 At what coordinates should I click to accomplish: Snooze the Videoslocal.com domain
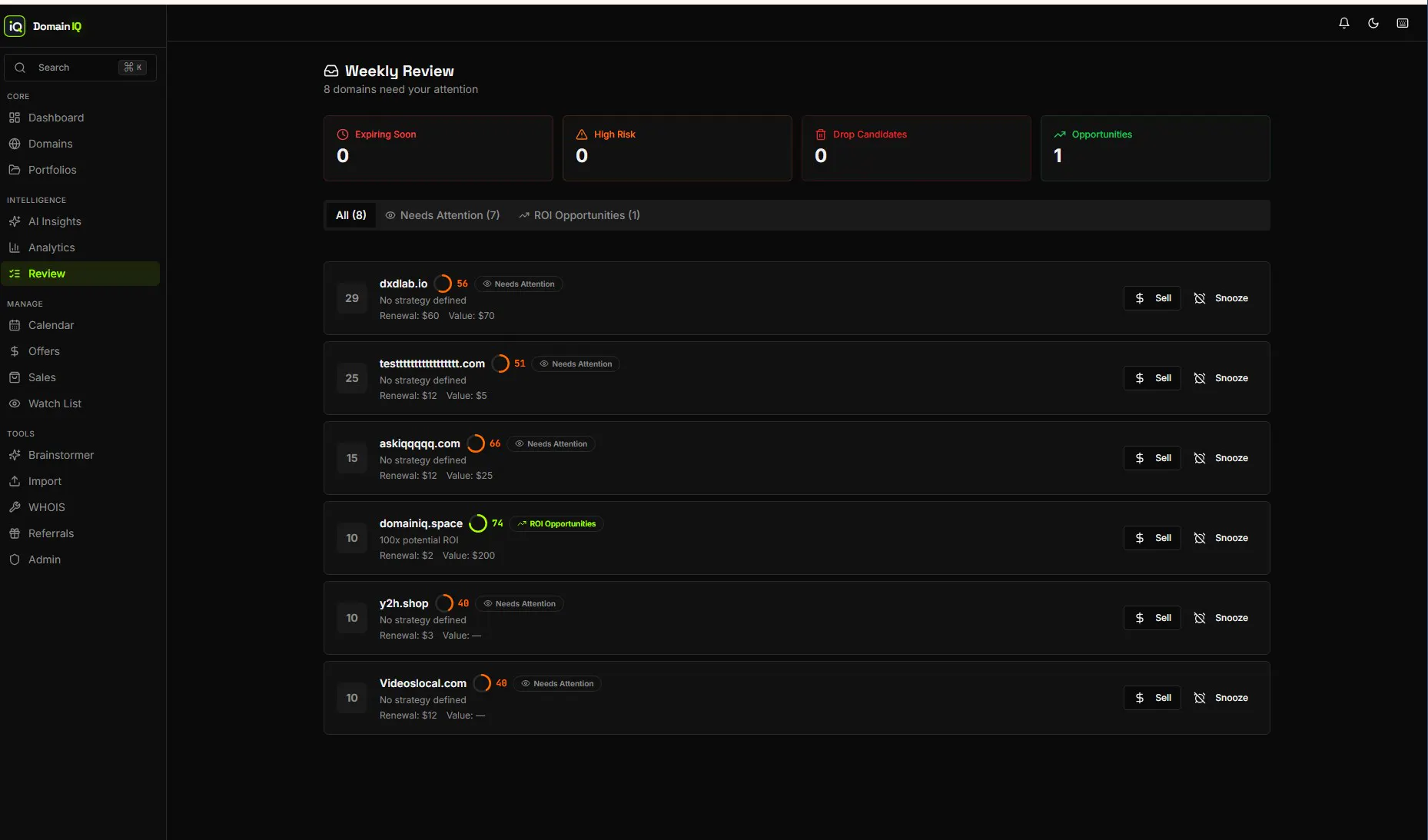point(1220,698)
